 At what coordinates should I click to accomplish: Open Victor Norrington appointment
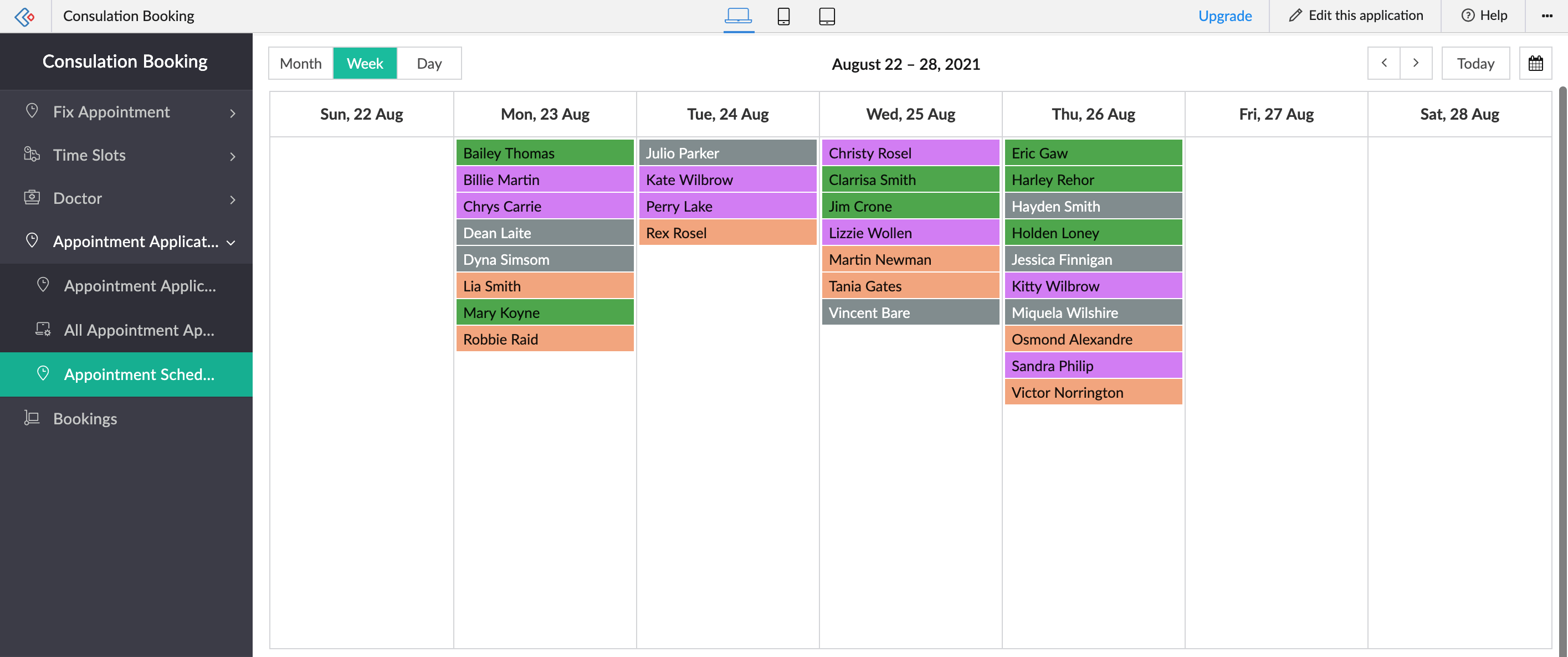1093,392
